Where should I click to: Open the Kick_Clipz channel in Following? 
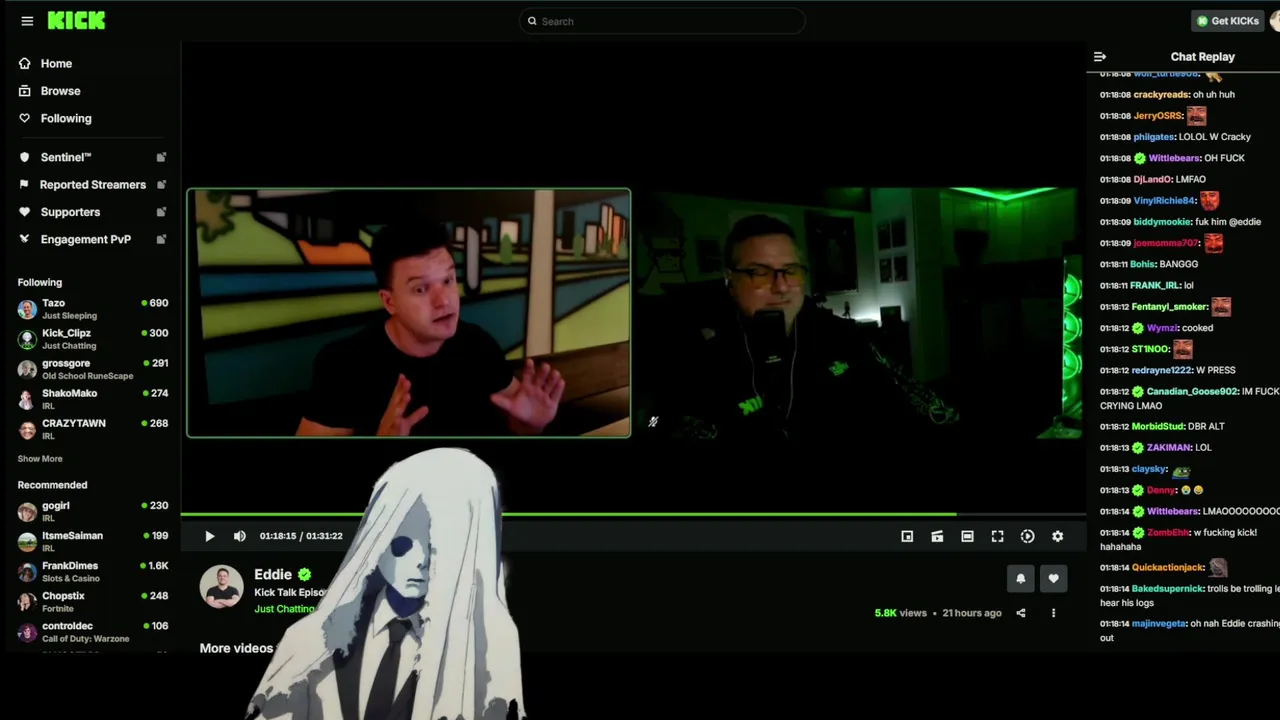click(x=92, y=339)
